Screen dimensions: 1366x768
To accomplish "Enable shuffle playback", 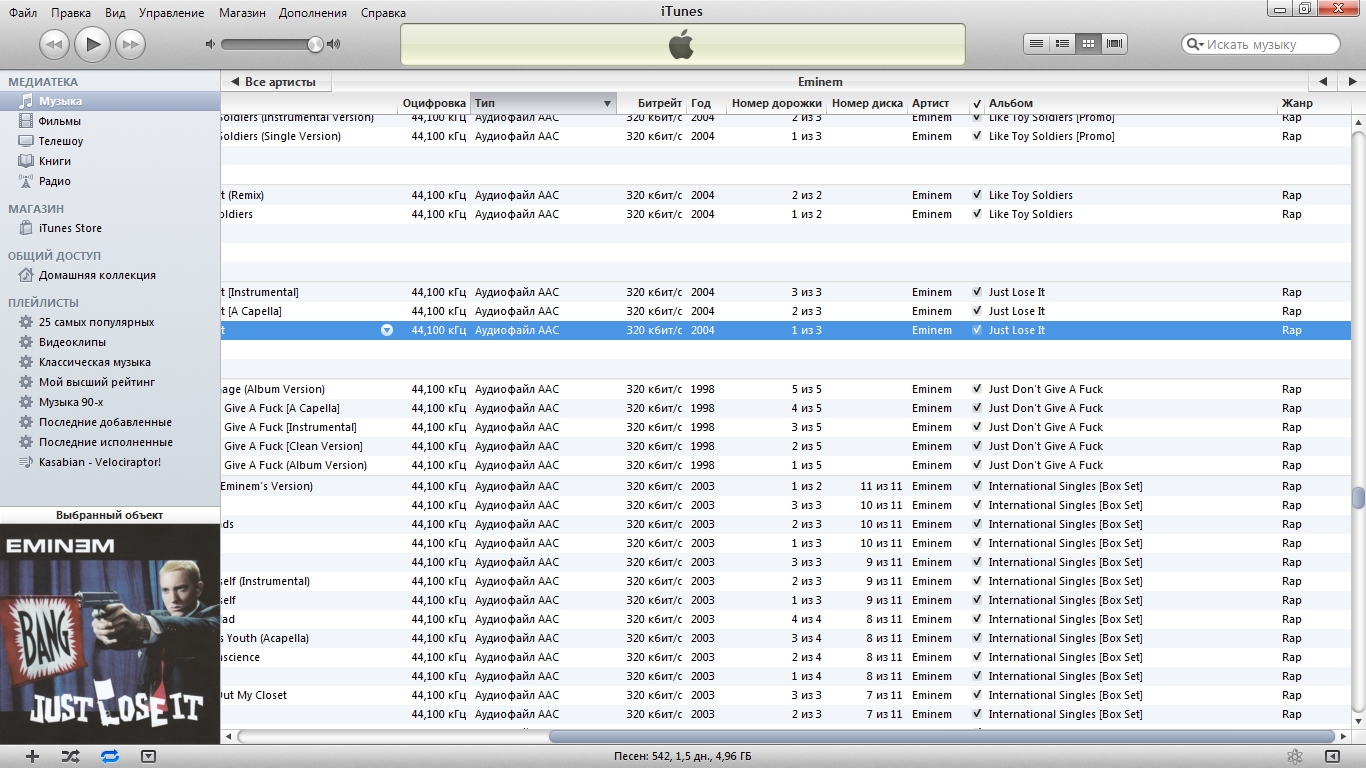I will click(70, 756).
